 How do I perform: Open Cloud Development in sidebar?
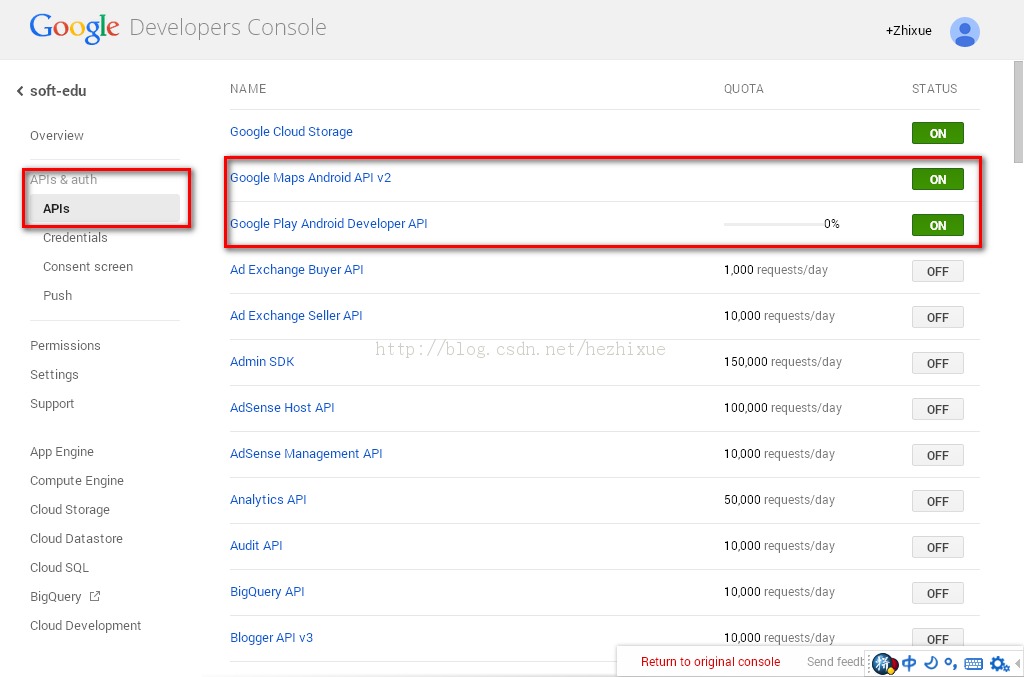86,625
